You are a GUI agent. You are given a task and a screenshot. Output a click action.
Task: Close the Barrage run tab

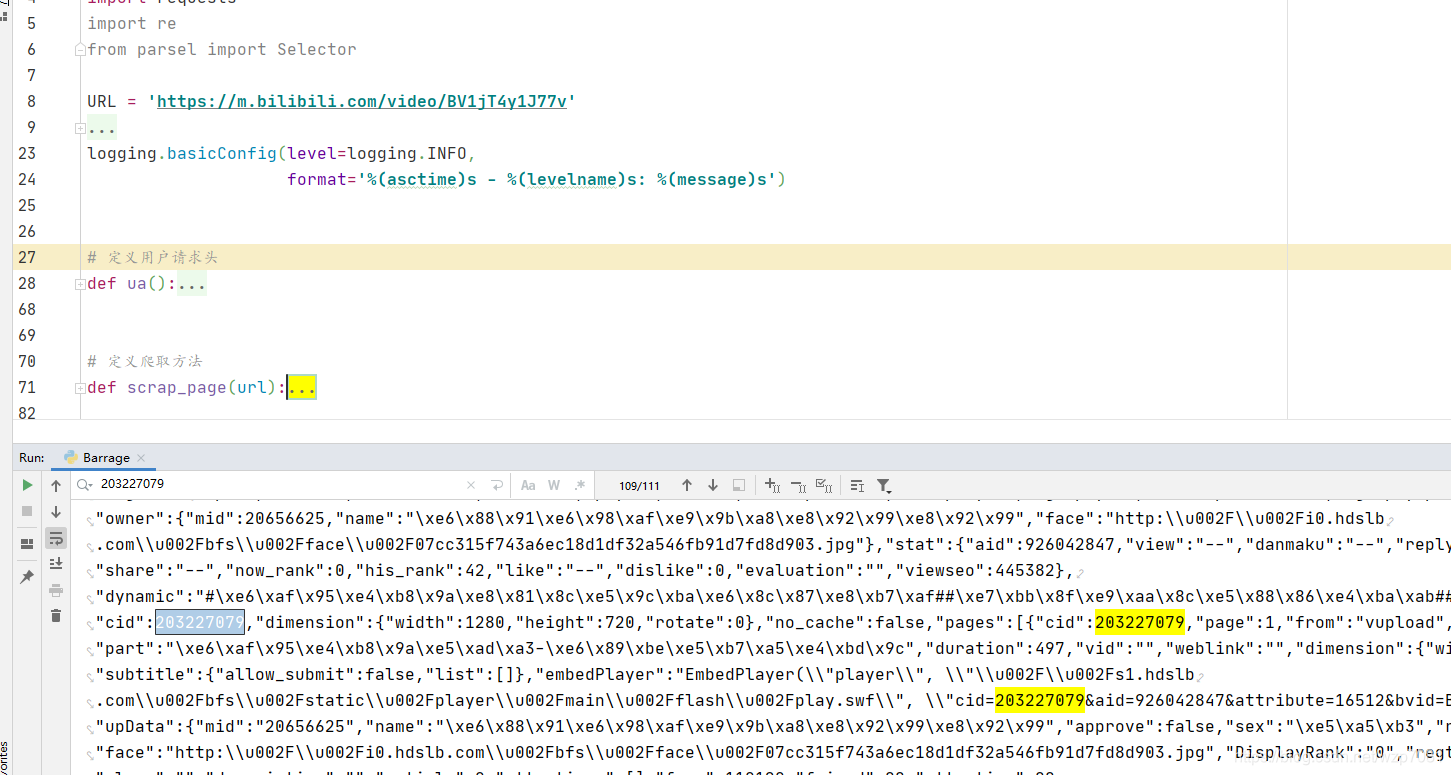point(141,458)
